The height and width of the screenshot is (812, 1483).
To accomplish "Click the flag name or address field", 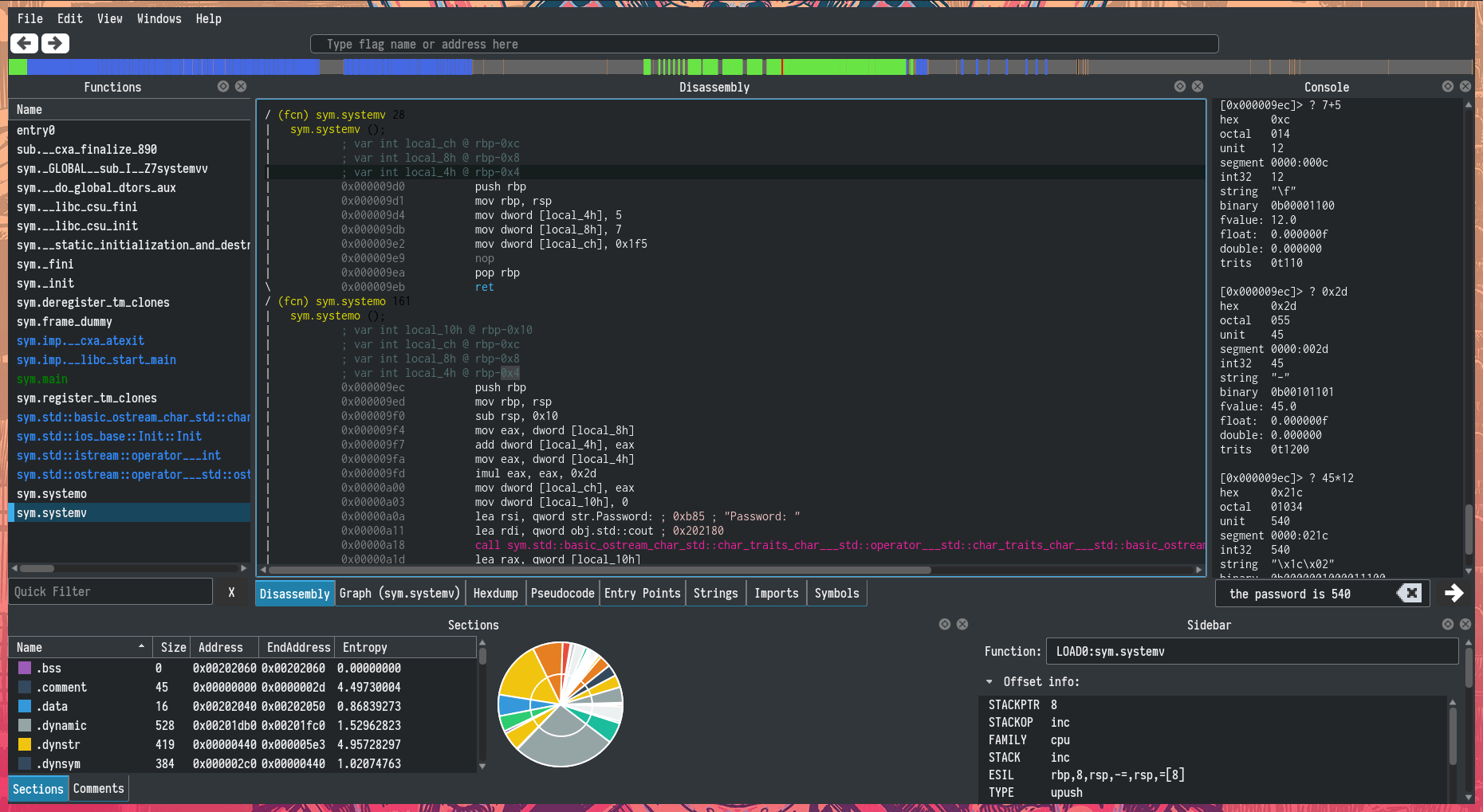I will [x=764, y=44].
